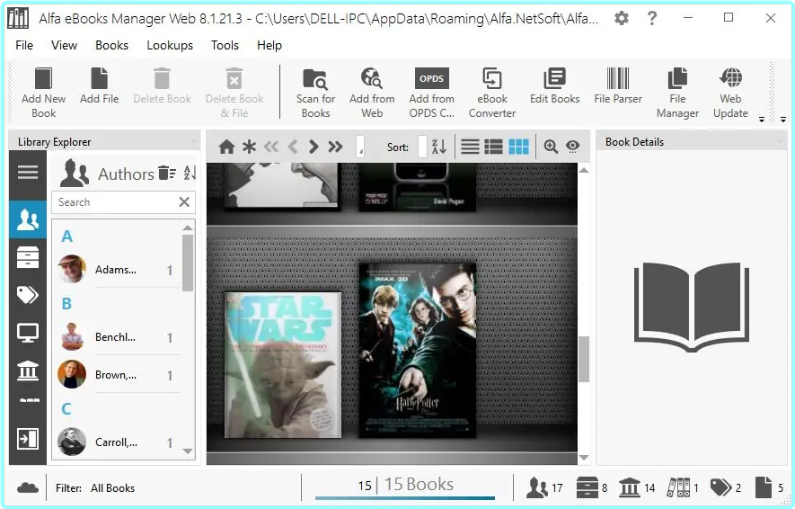The width and height of the screenshot is (795, 509).
Task: Click the Web Update globe icon
Action: click(x=730, y=79)
